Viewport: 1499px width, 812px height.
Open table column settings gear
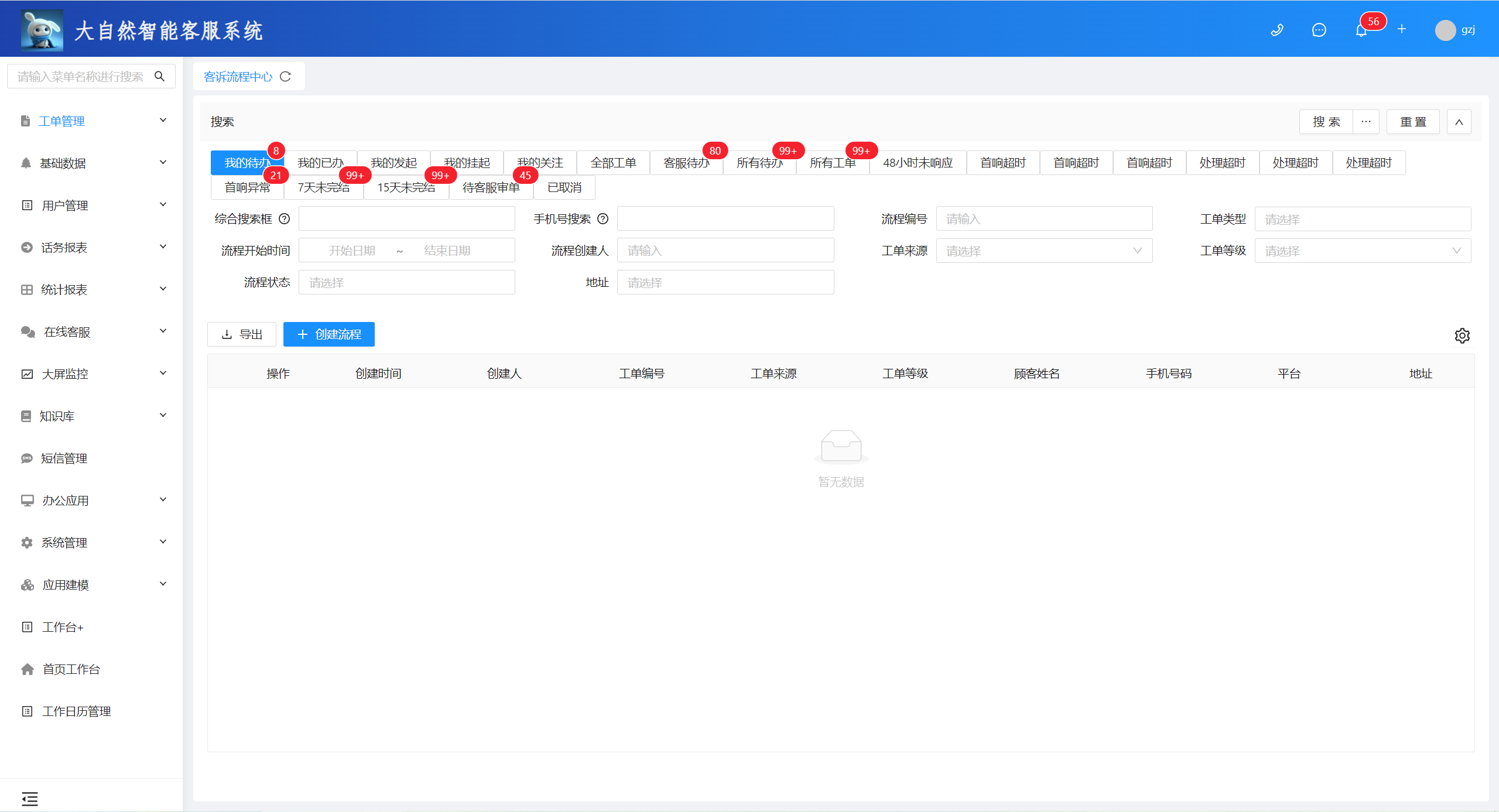(x=1462, y=335)
